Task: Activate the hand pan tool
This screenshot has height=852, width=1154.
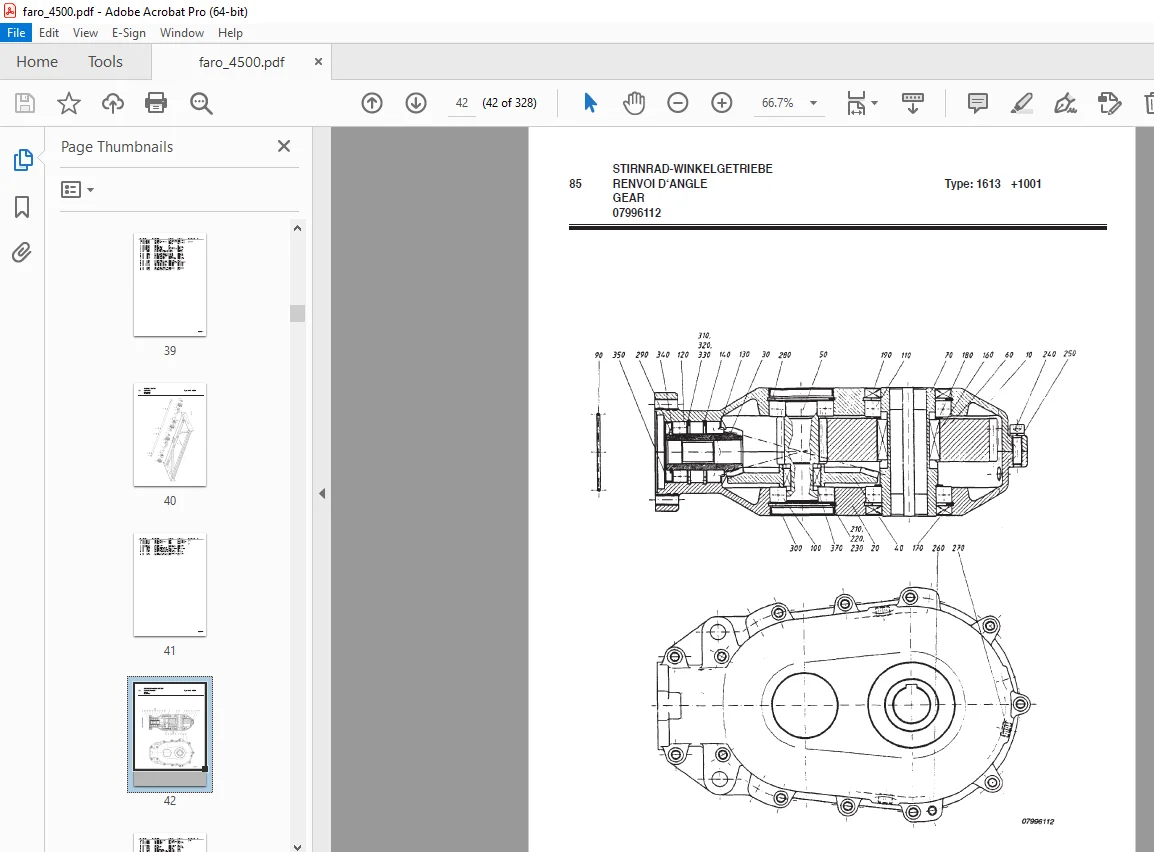Action: (x=634, y=103)
